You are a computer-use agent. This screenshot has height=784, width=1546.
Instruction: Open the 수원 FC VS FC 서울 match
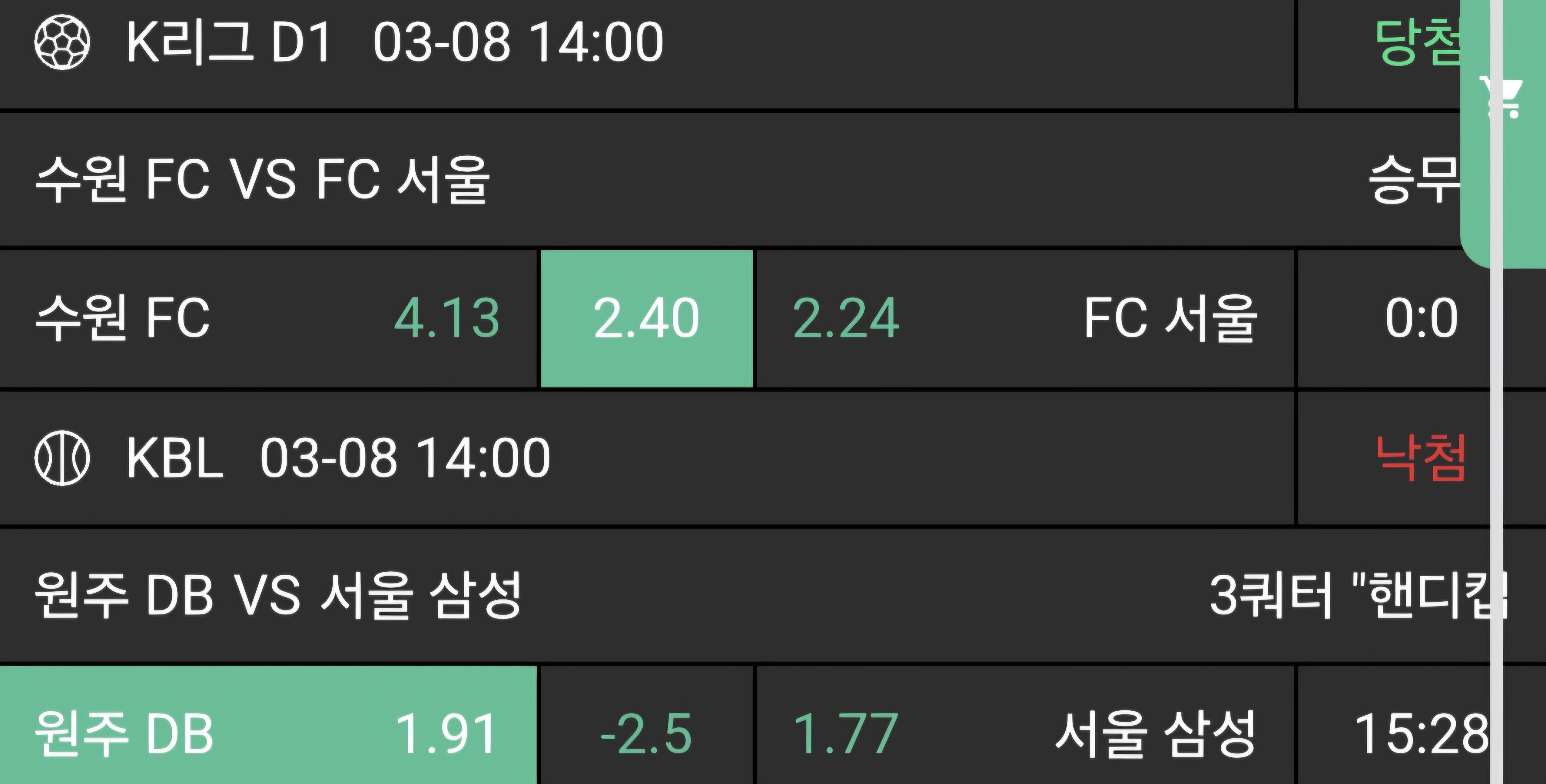[x=262, y=179]
